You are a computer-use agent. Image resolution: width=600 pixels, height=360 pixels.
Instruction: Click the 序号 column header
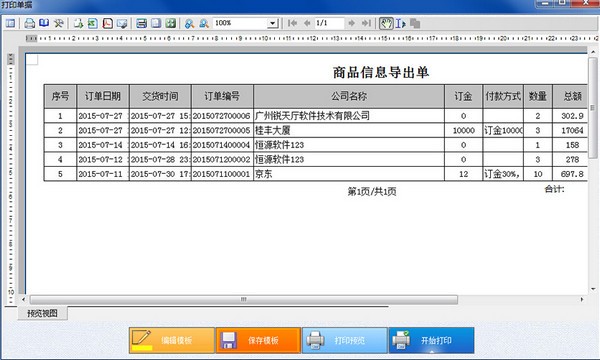(60, 96)
